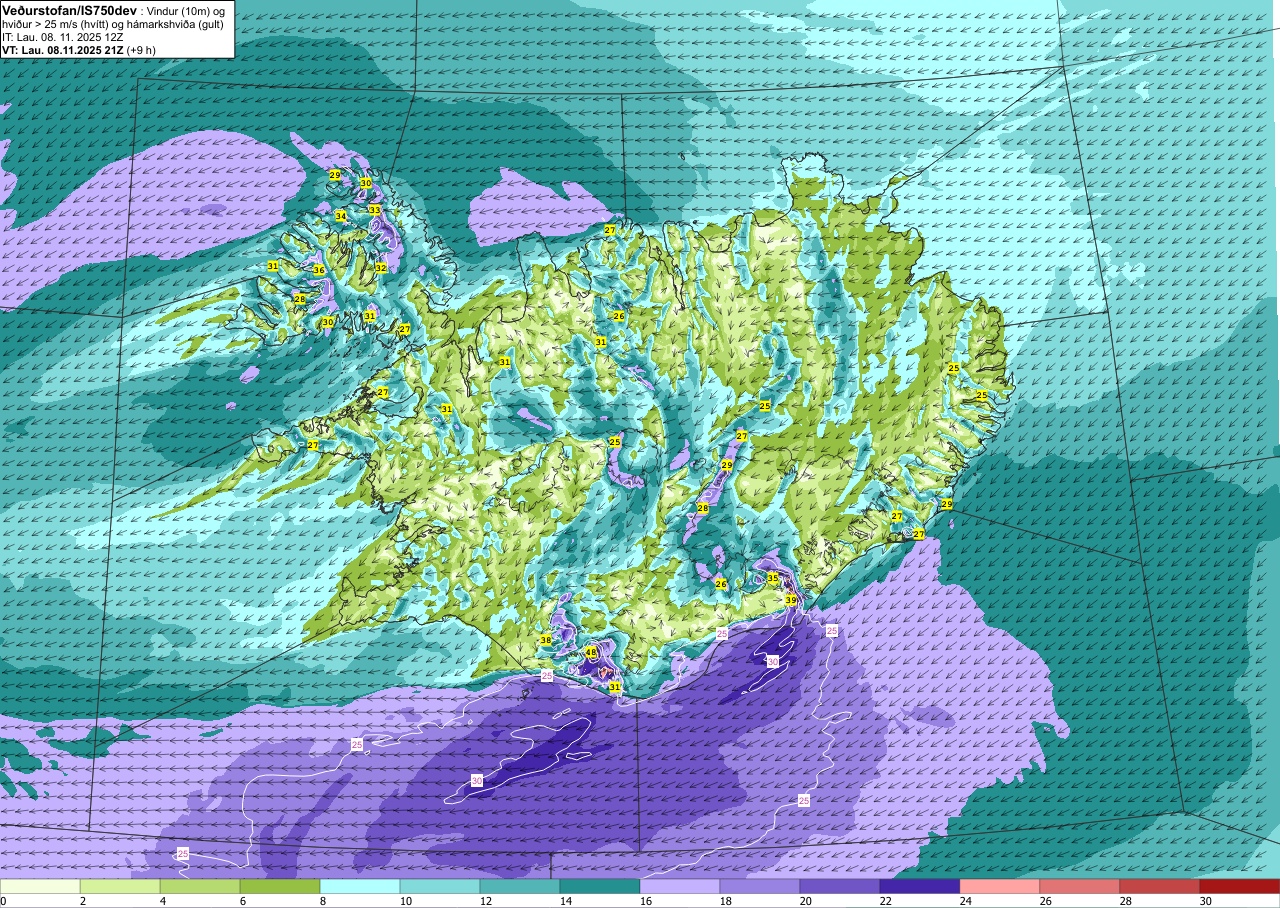Select the light cyan 8–10 legend swatch

pyautogui.click(x=360, y=886)
